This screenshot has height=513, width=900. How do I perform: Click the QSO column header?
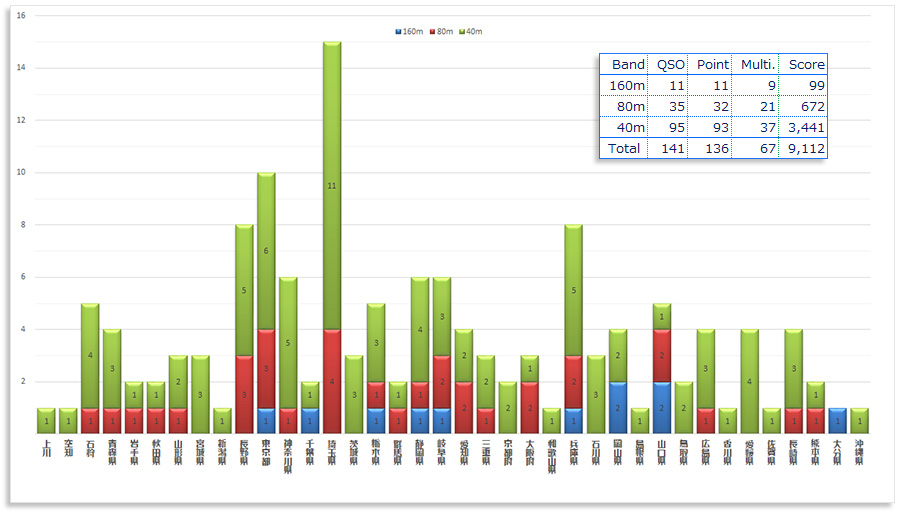pos(669,64)
